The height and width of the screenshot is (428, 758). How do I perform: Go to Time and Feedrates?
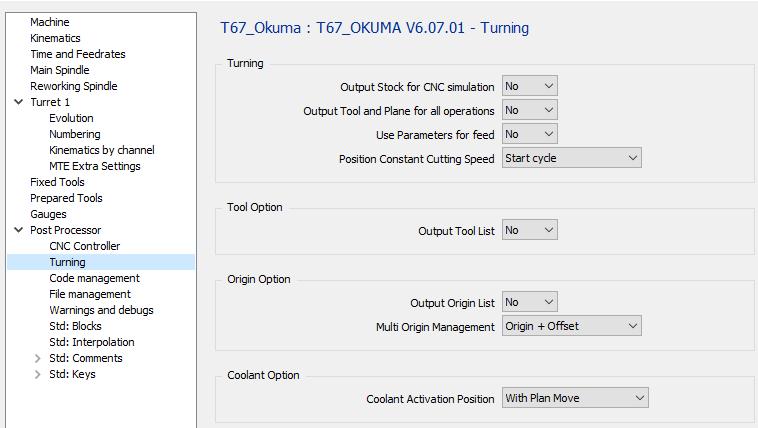pos(78,54)
